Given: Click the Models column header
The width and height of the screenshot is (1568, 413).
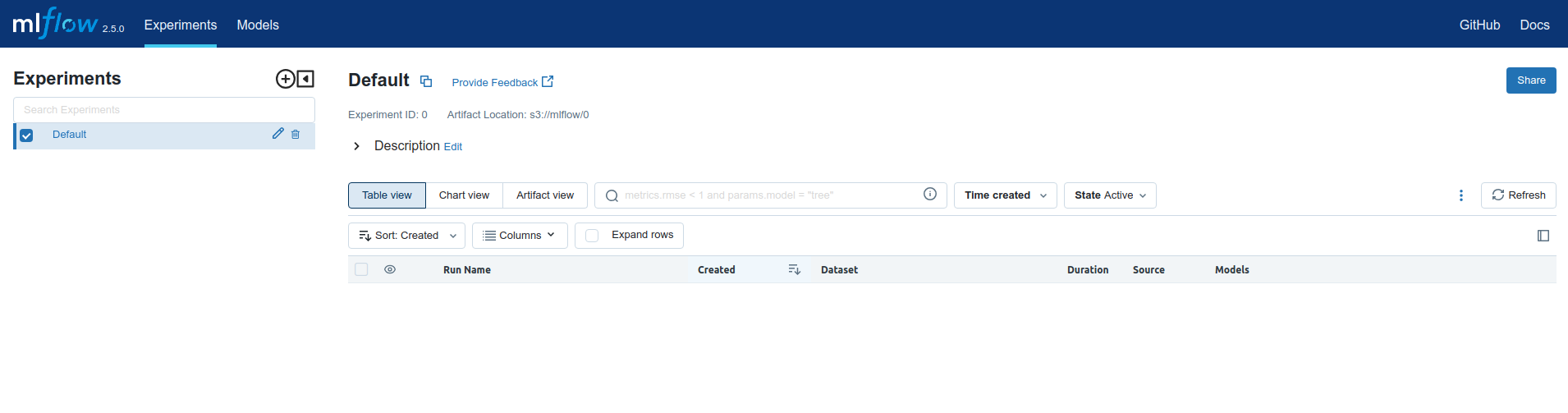Looking at the screenshot, I should pos(1231,269).
